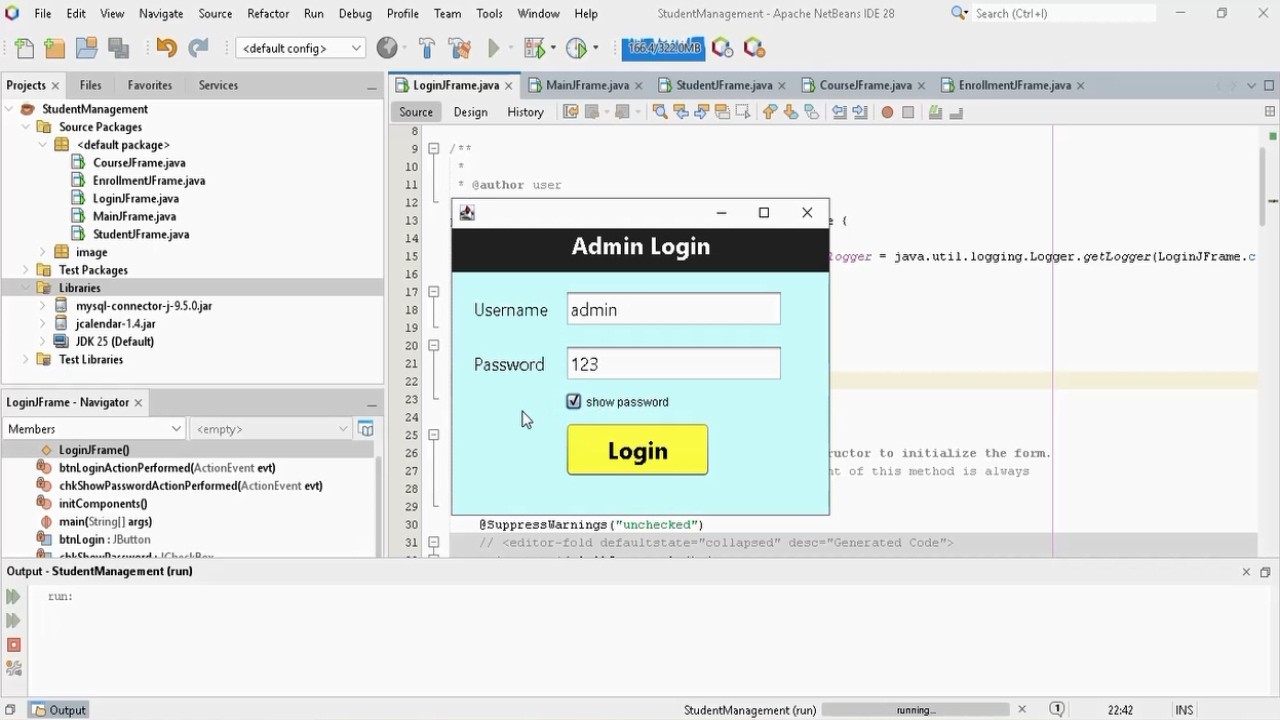Click the Find Selection magnifier icon in editor

coord(660,112)
